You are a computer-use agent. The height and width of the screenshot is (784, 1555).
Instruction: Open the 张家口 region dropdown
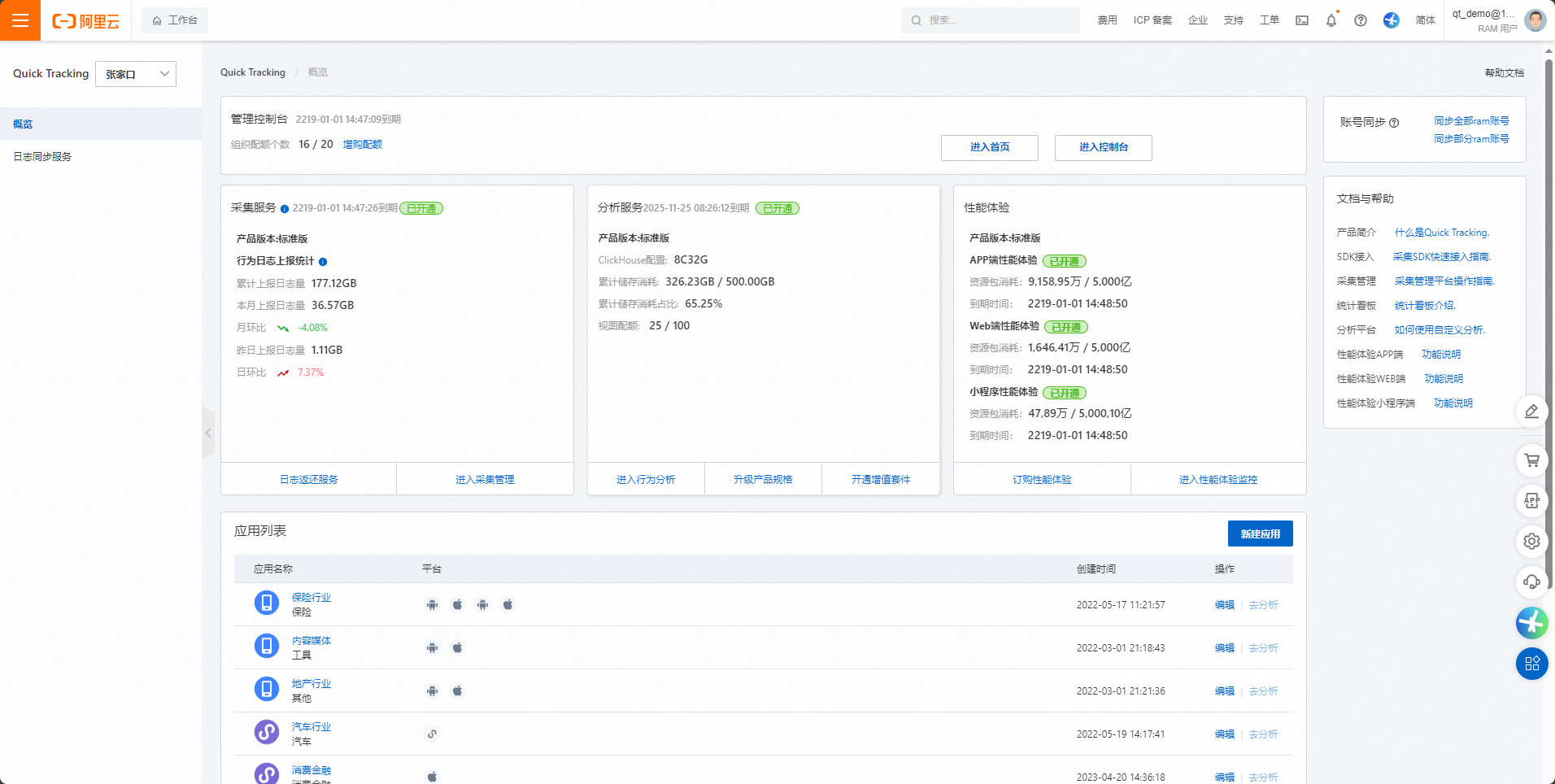point(136,74)
